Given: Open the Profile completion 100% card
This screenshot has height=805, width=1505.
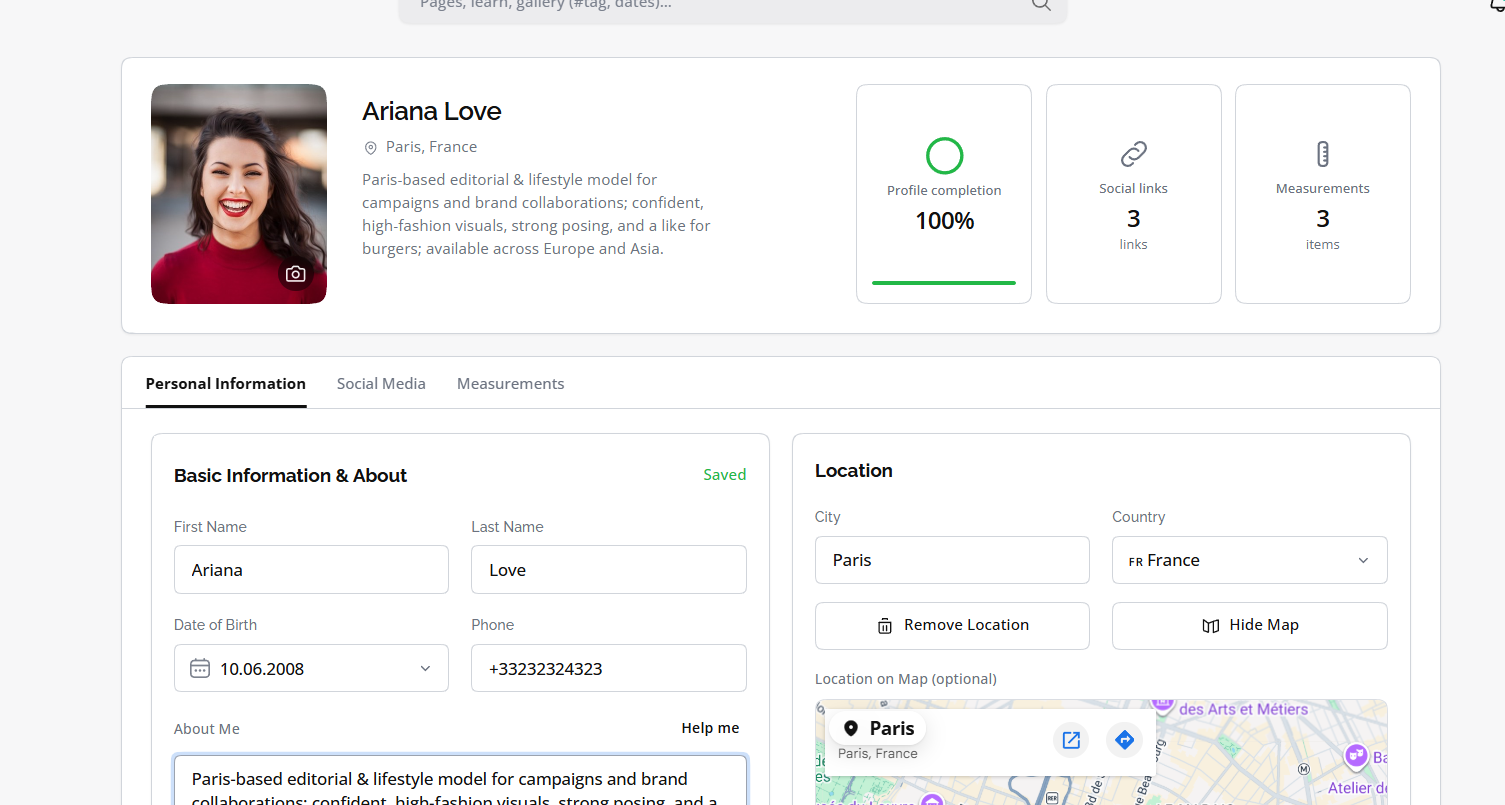Looking at the screenshot, I should [x=944, y=194].
